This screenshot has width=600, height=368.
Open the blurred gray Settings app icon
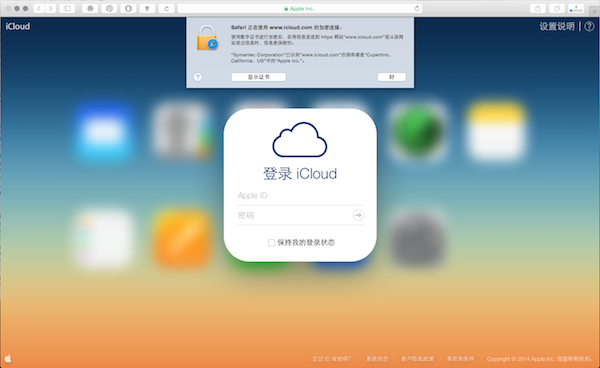click(x=418, y=239)
